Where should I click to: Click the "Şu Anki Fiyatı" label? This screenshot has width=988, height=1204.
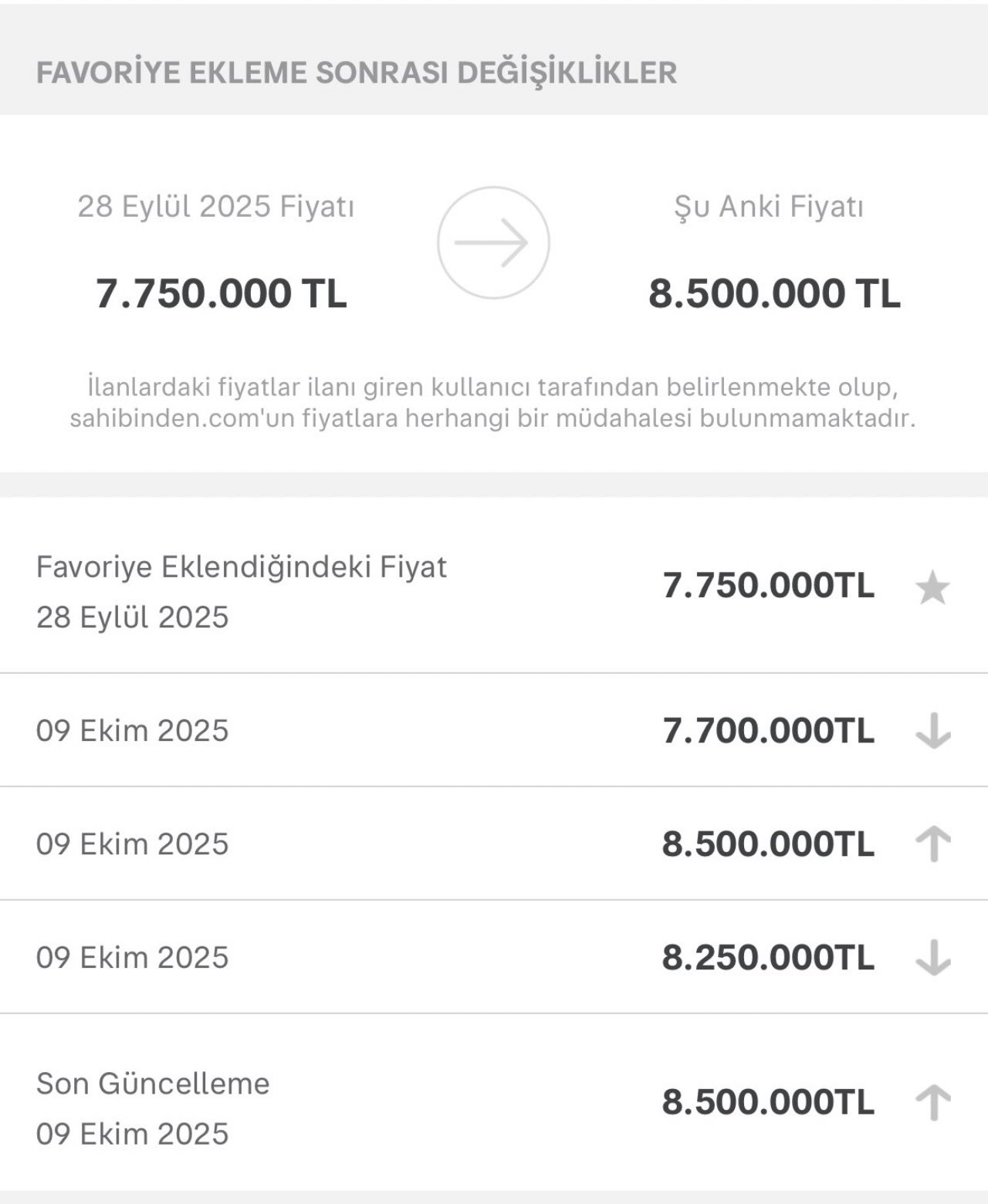pyautogui.click(x=769, y=207)
